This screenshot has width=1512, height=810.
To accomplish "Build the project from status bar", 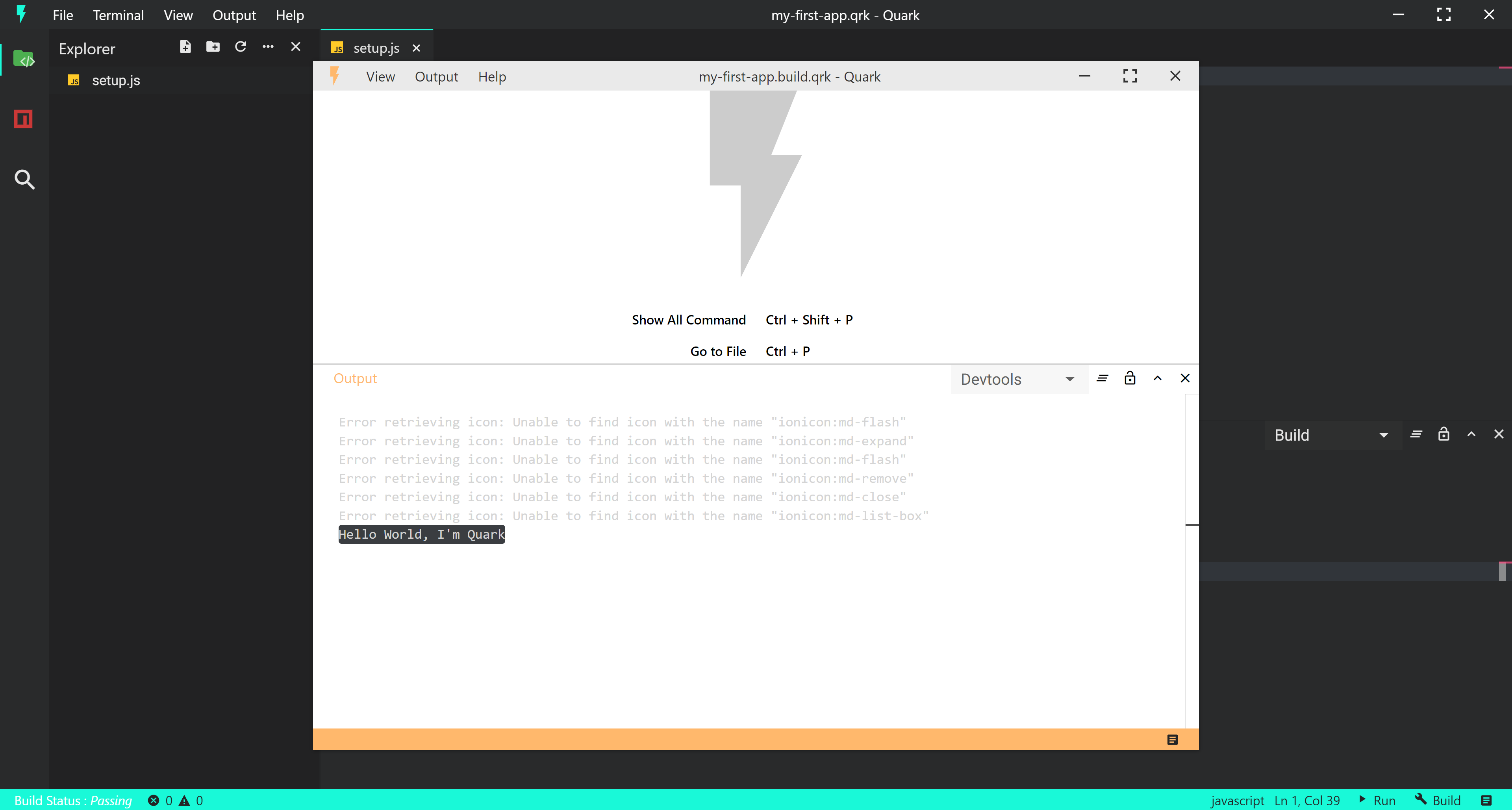I will [1438, 801].
